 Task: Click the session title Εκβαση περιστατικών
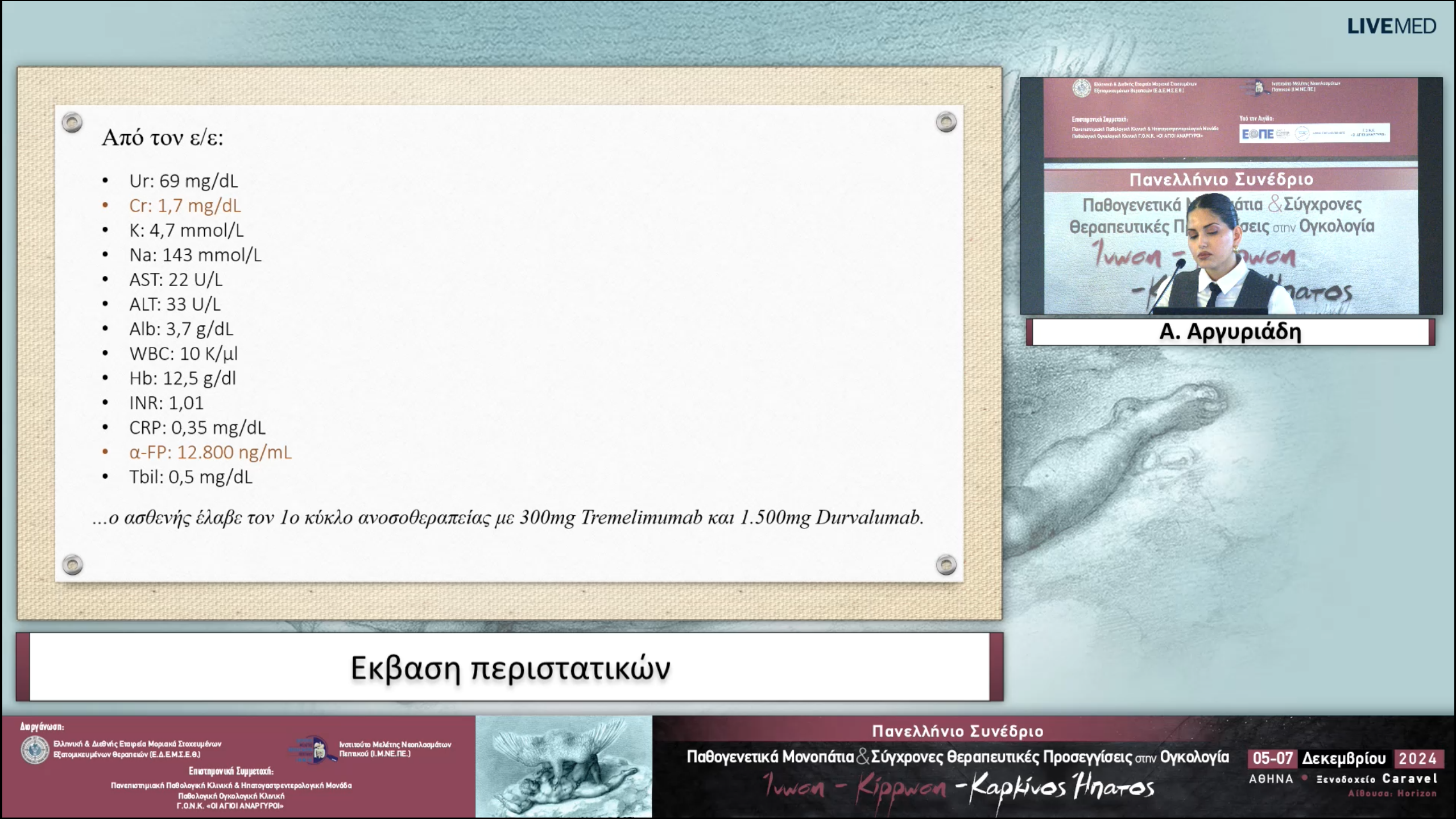coord(510,668)
